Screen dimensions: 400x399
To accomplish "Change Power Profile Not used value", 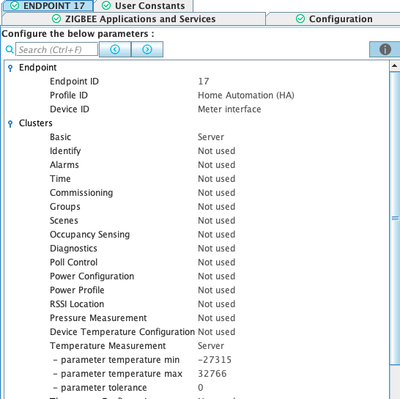I will click(x=217, y=290).
